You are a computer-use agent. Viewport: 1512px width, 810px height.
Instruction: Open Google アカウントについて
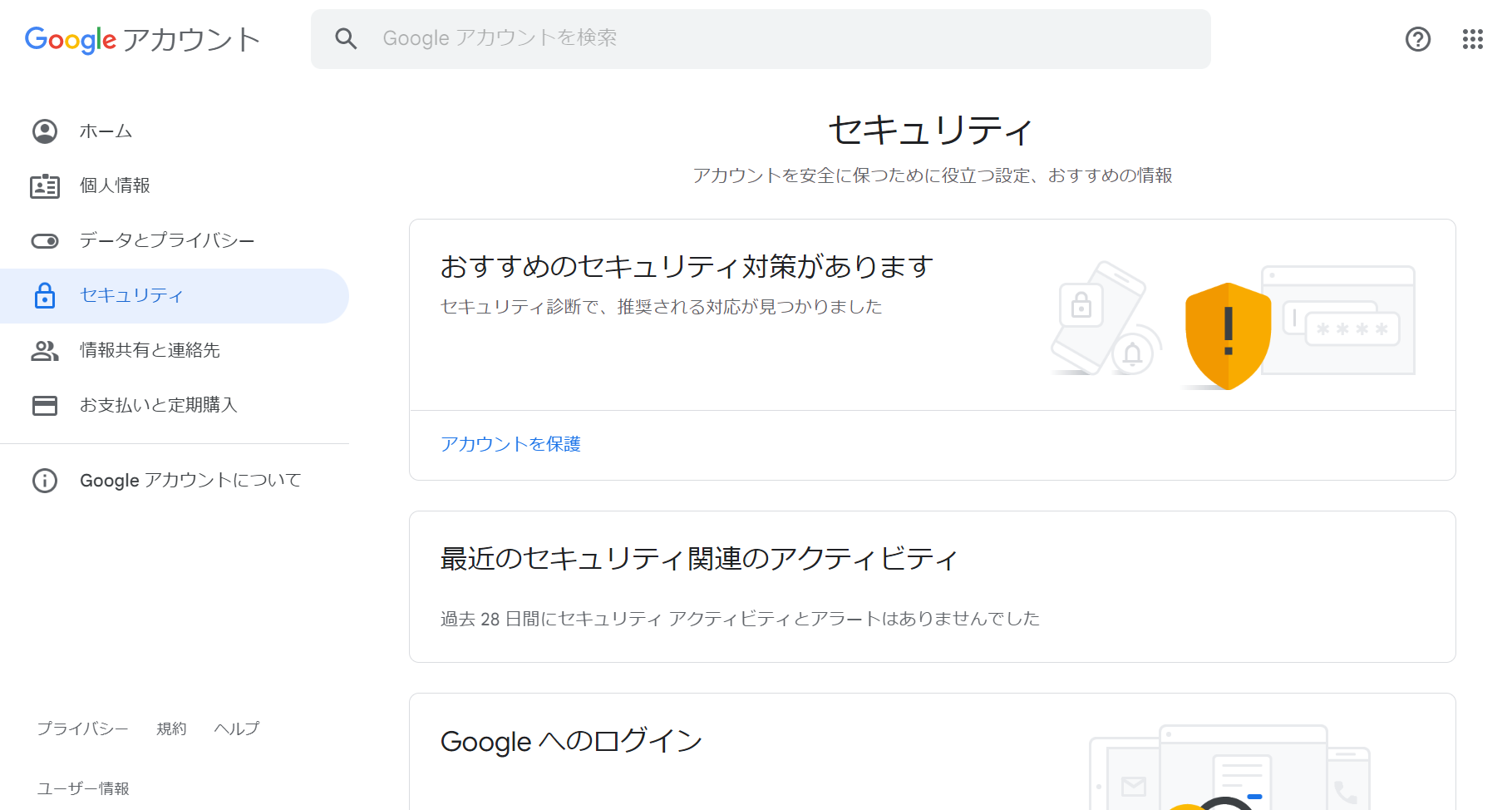tap(190, 480)
